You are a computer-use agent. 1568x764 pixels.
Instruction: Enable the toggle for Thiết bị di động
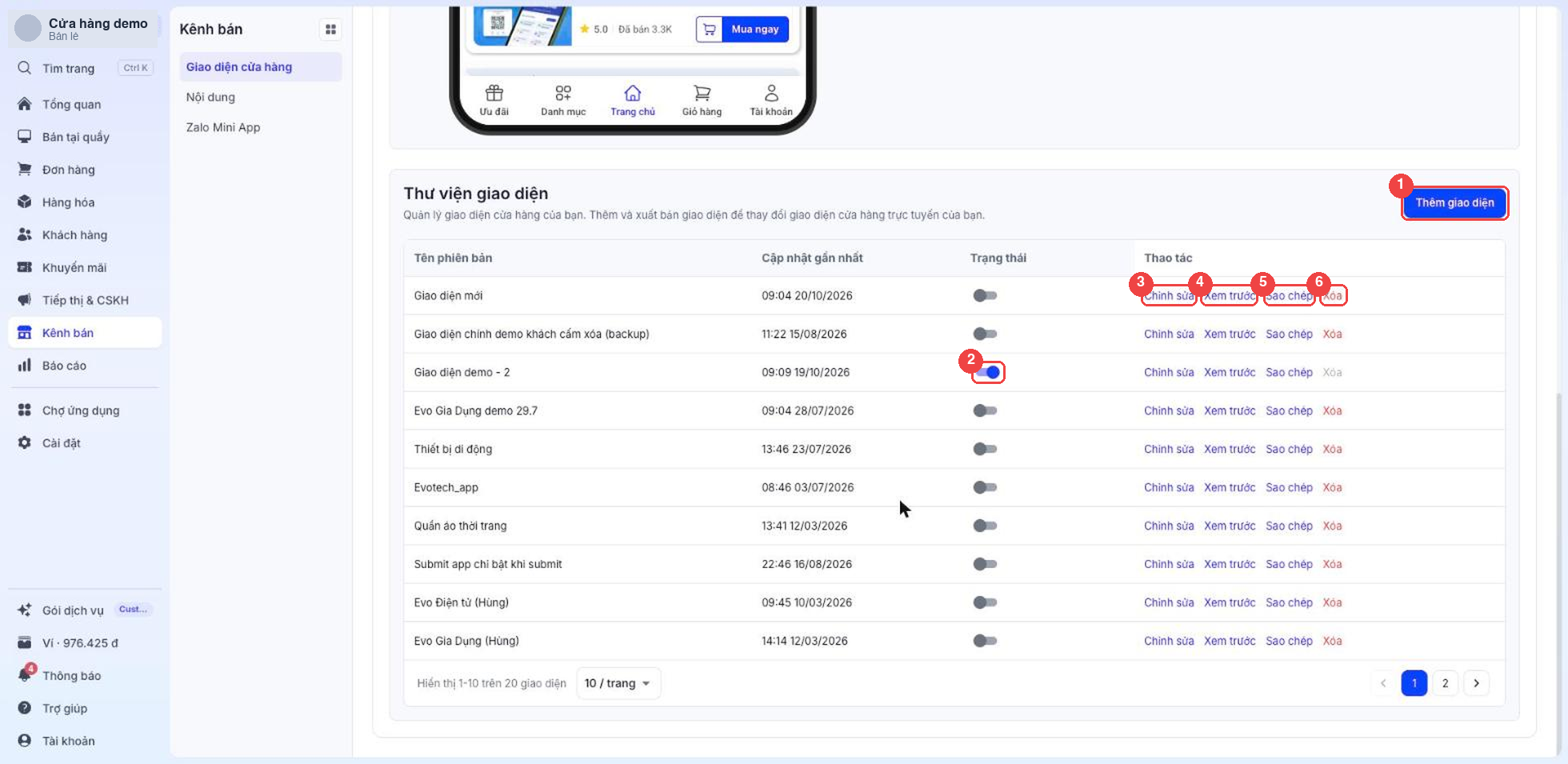(985, 449)
